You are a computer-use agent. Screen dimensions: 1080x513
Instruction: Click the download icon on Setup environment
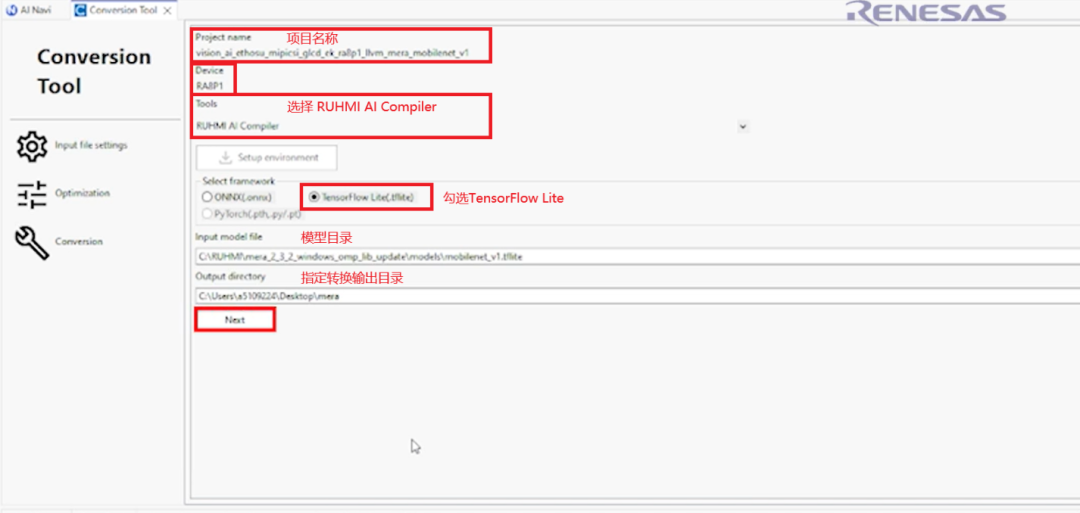click(225, 158)
